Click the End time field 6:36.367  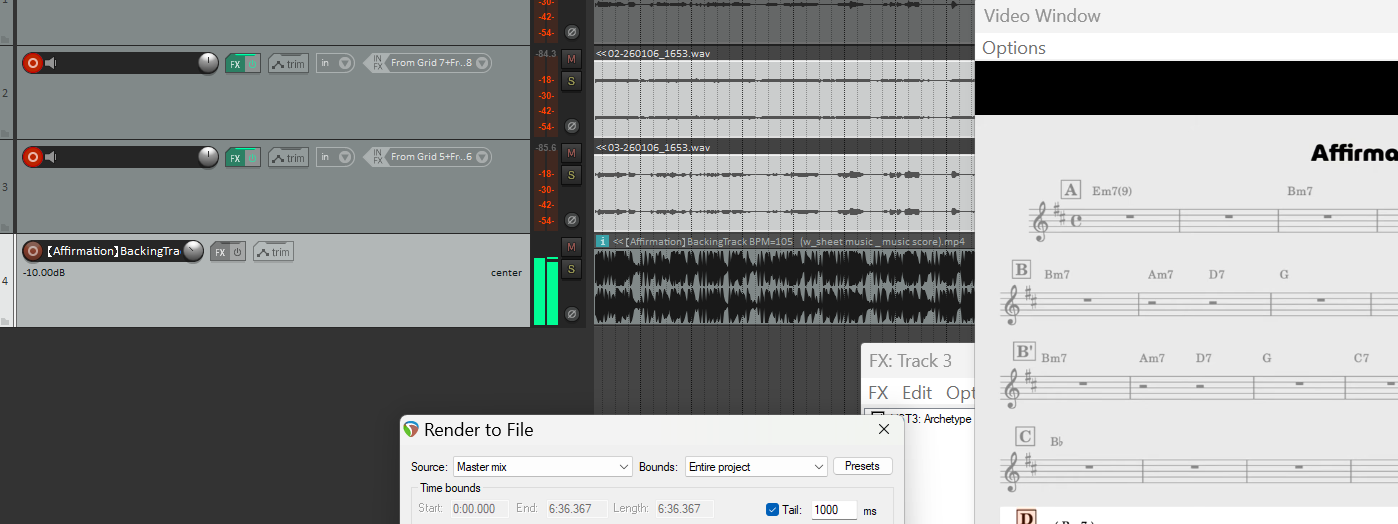click(575, 509)
